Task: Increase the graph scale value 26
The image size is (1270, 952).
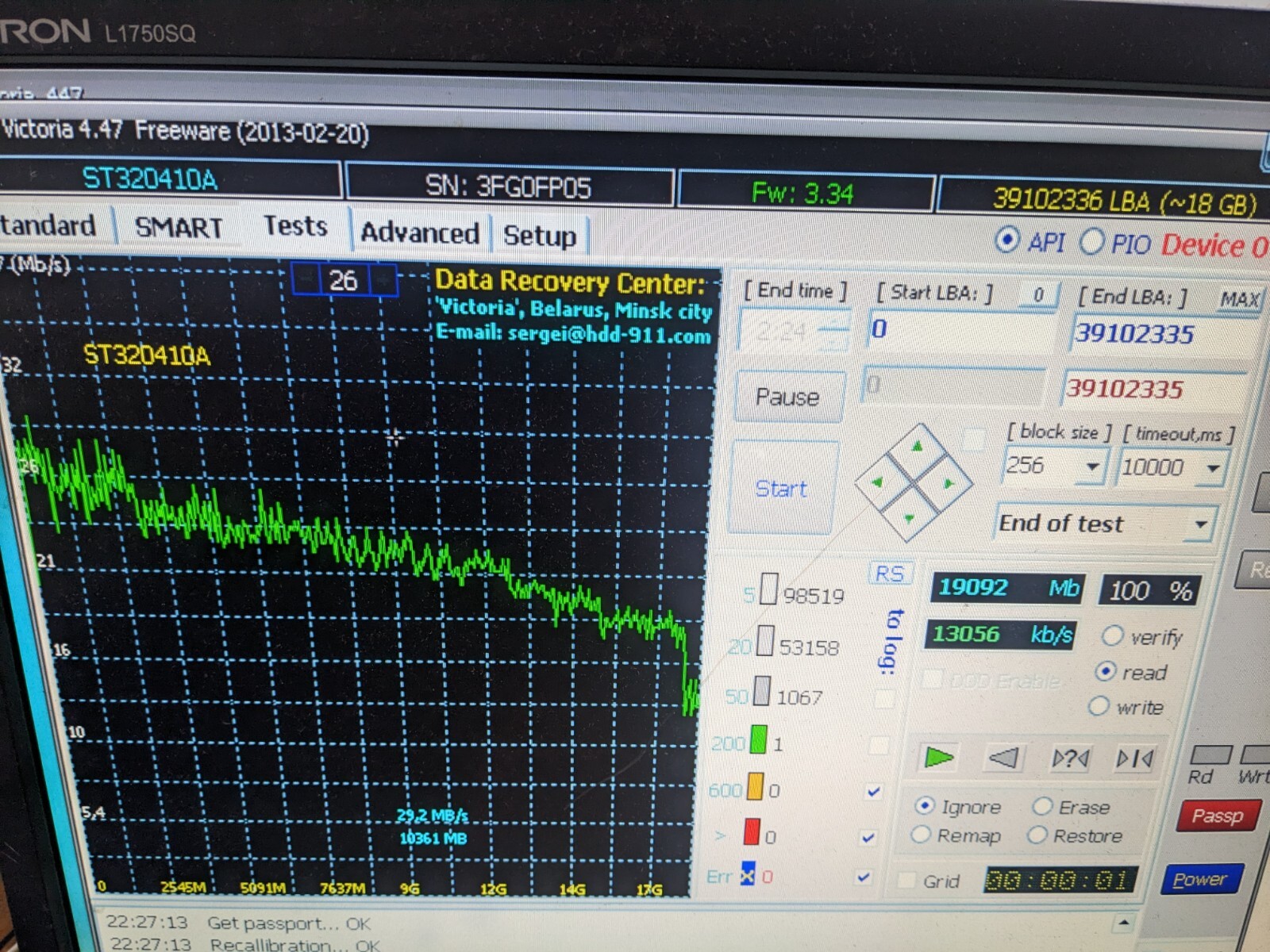Action: (382, 280)
